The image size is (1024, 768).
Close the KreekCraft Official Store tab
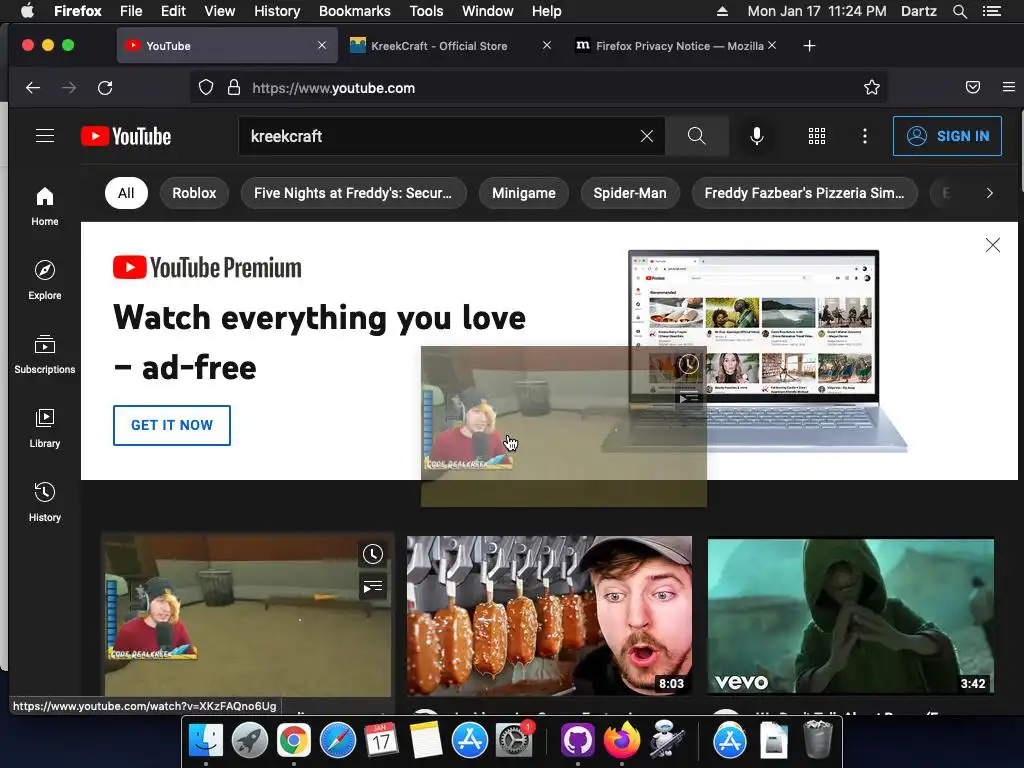click(x=547, y=45)
